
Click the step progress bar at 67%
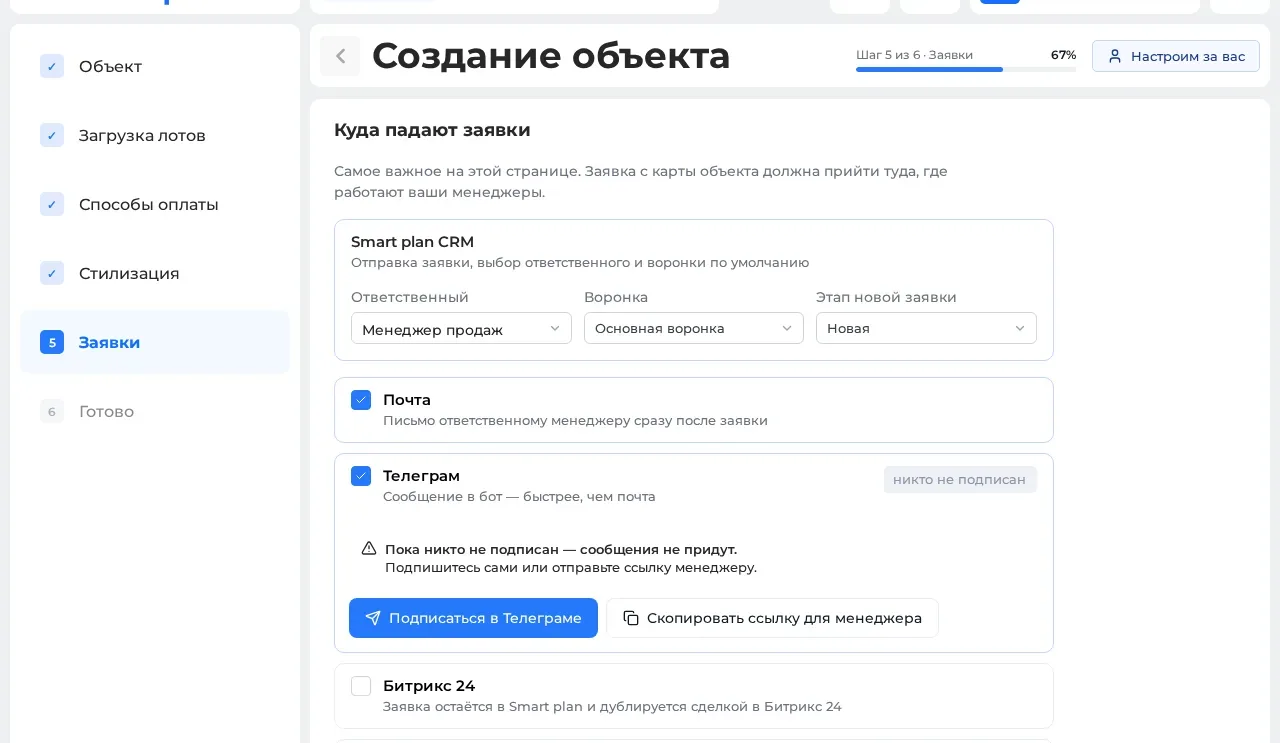(x=966, y=69)
